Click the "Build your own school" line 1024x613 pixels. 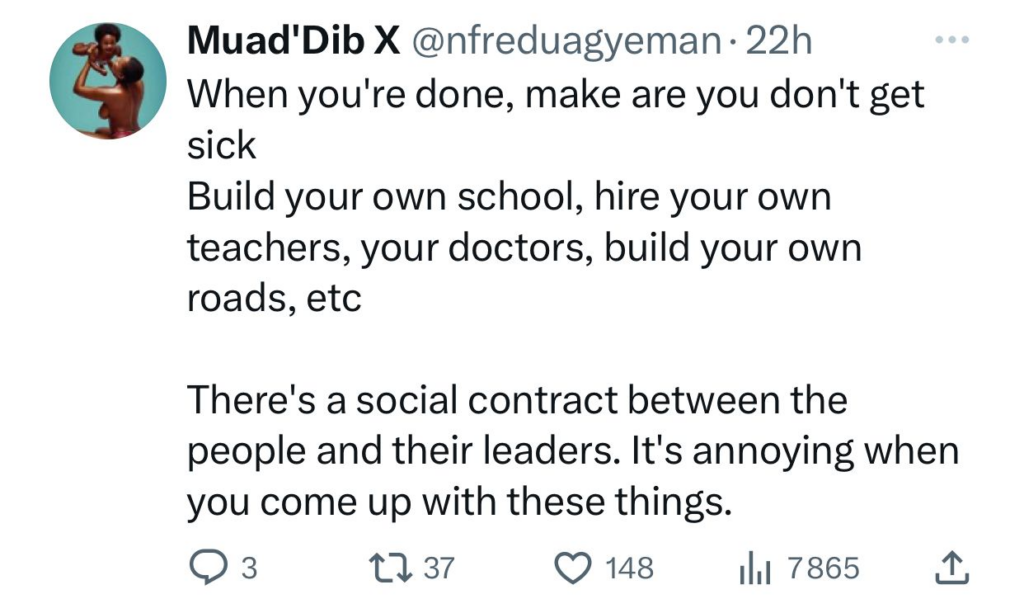click(510, 198)
